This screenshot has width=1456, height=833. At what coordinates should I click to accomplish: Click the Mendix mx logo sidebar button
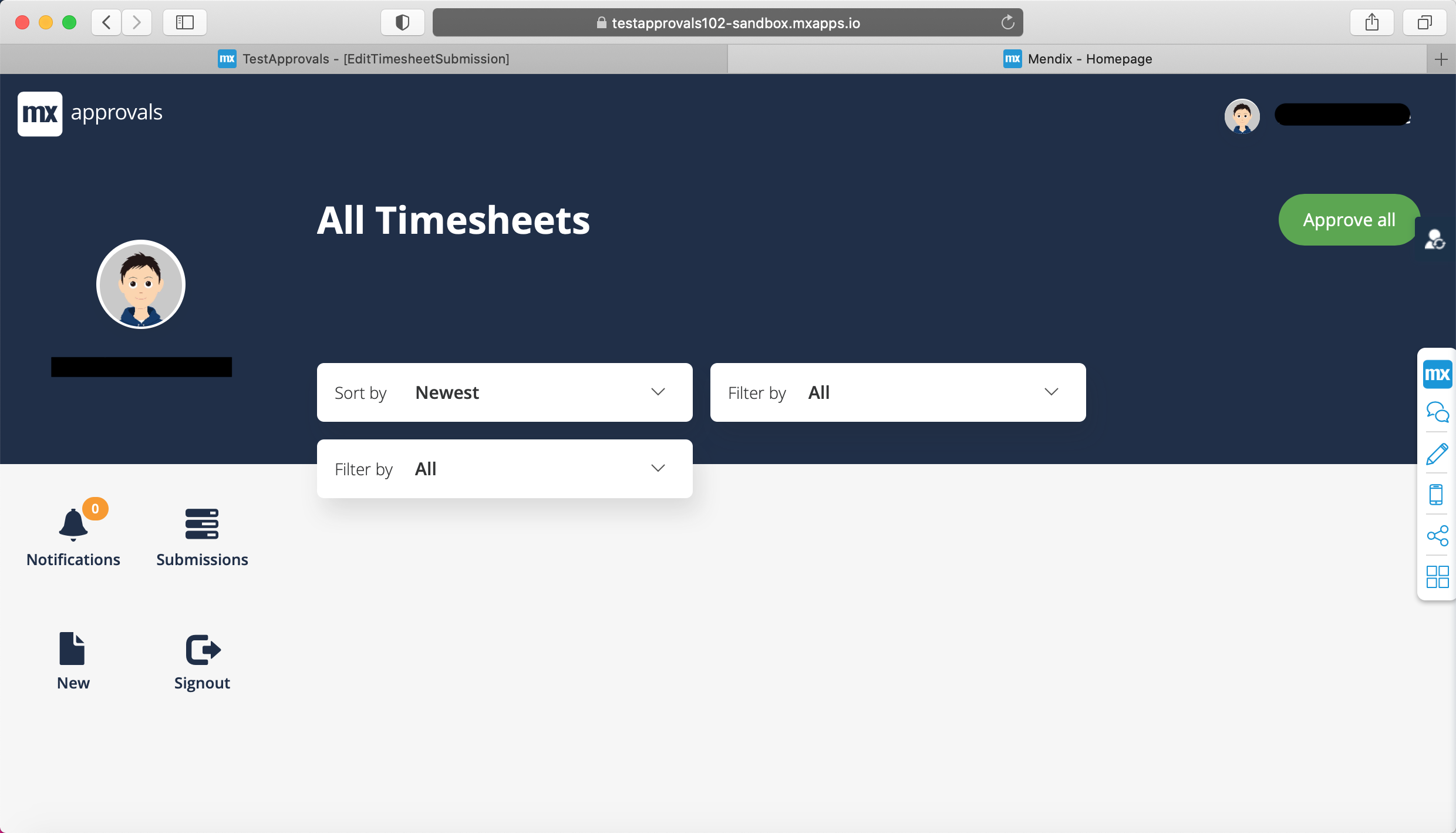coord(1437,374)
